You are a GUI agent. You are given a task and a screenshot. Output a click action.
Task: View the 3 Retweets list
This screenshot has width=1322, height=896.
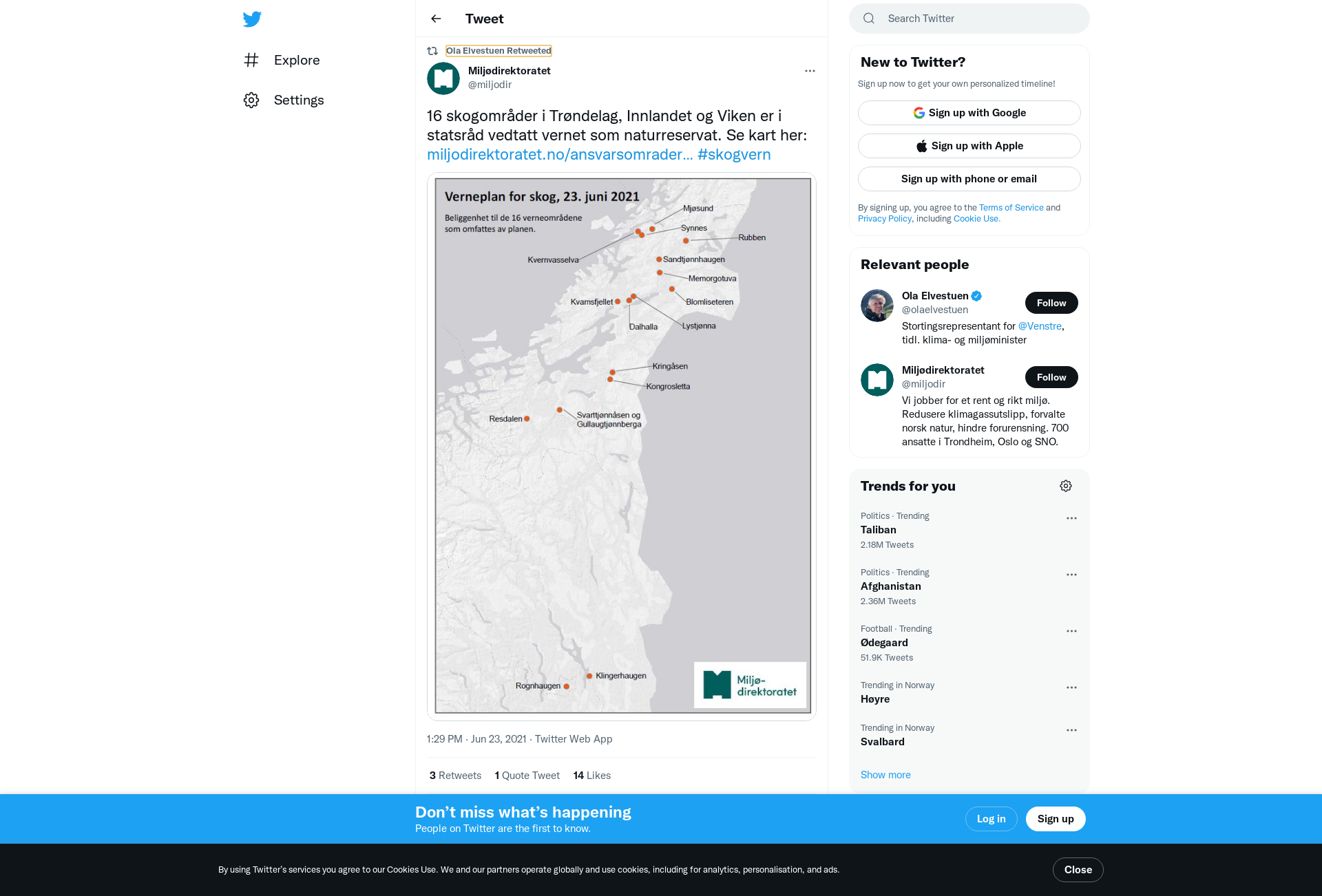coord(455,776)
